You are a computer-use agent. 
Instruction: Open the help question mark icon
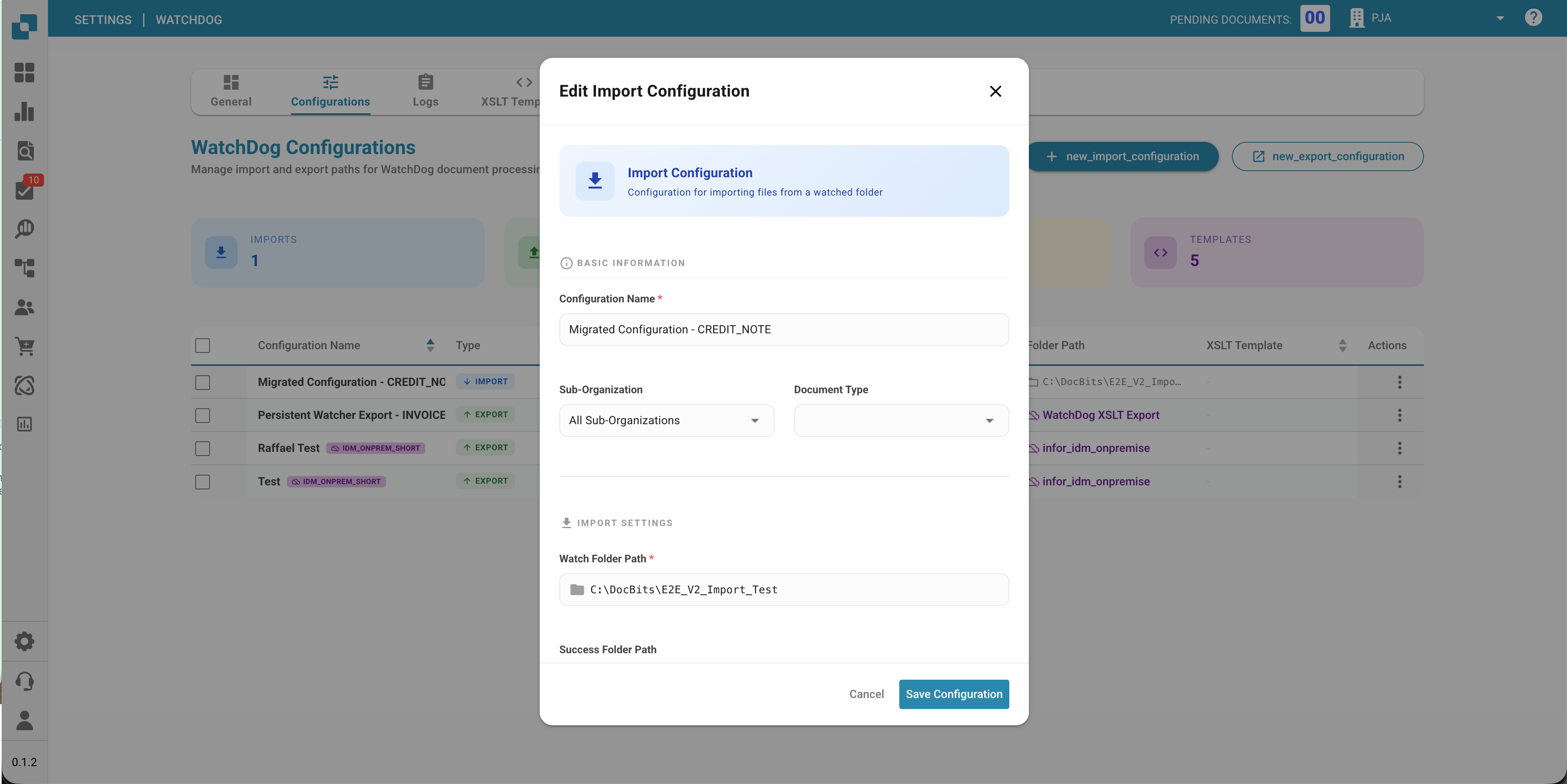point(1534,18)
